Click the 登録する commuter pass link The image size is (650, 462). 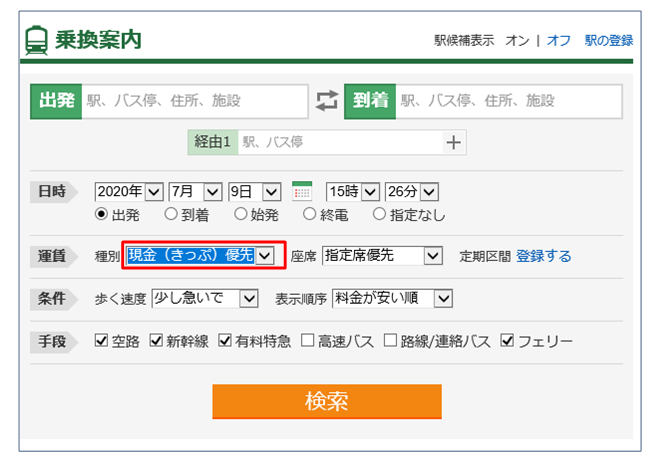coord(543,256)
